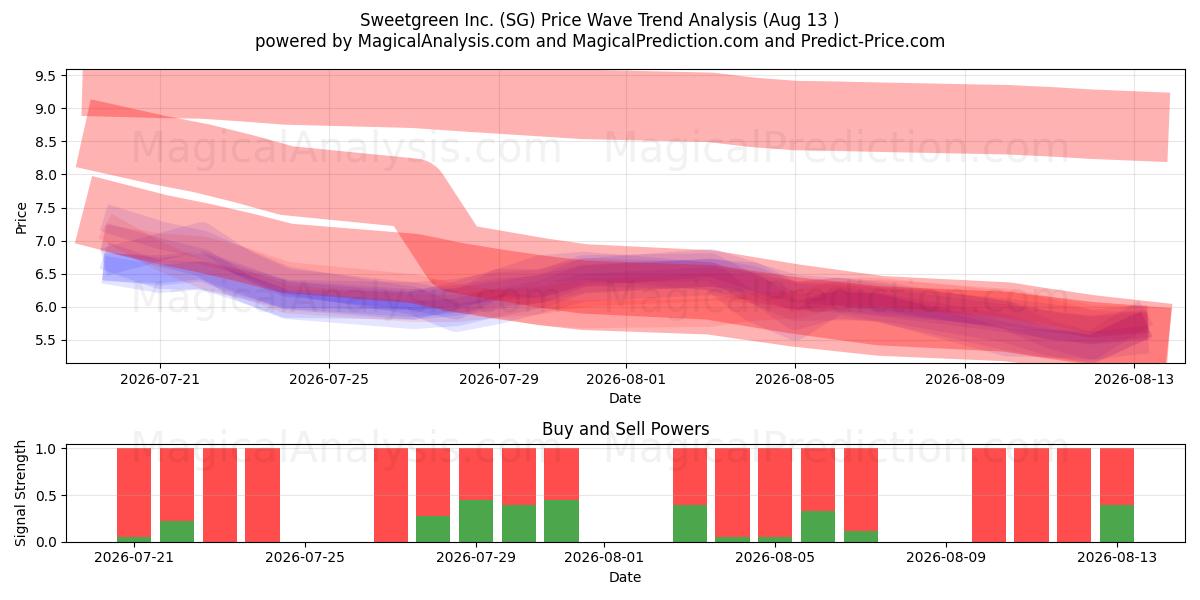Screen dimensions: 1200x600
Task: Click 2026-08-01 on the bar chart date axis
Action: [x=604, y=558]
